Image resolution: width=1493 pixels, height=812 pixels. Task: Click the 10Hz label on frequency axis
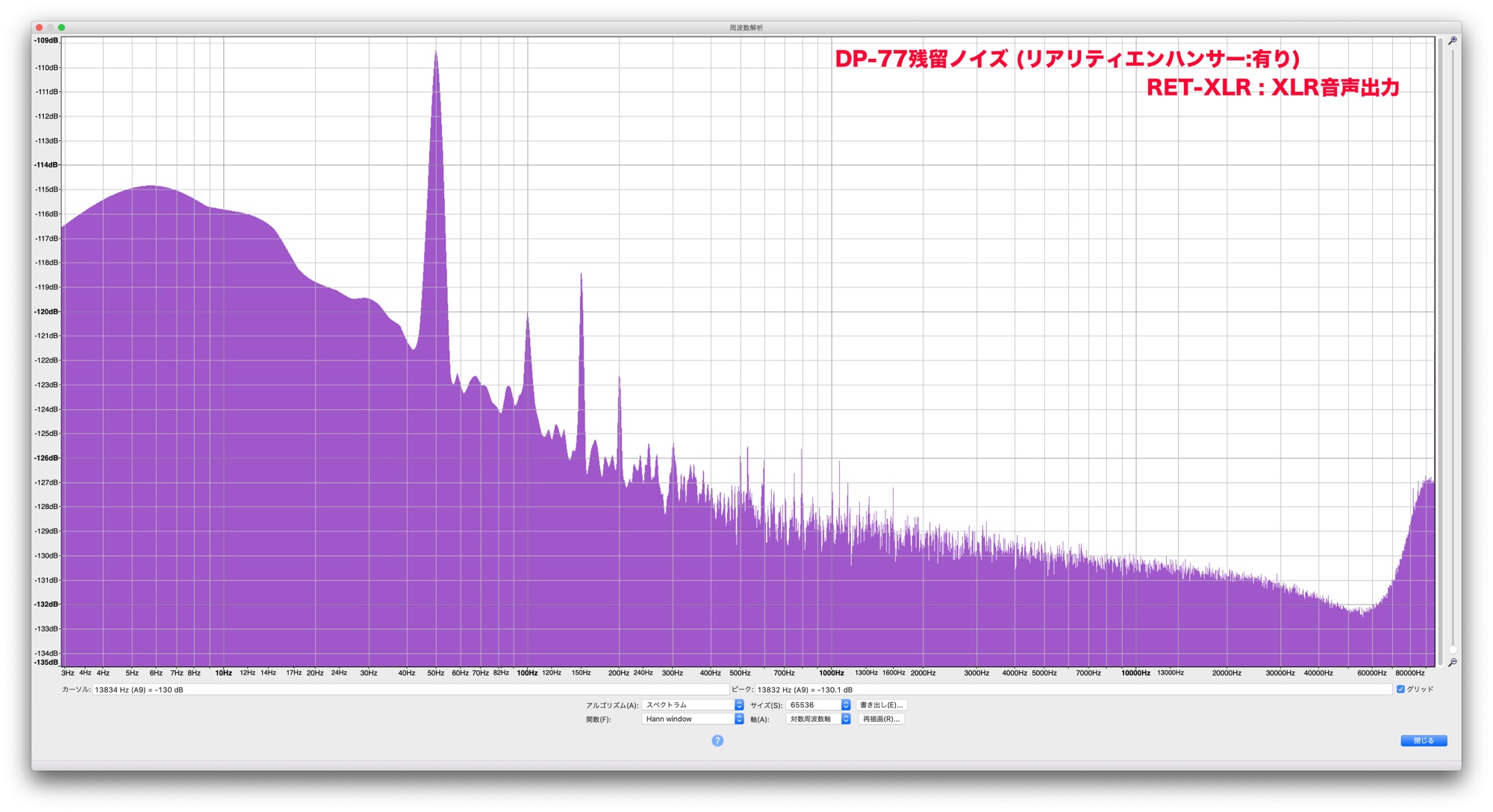pyautogui.click(x=223, y=673)
